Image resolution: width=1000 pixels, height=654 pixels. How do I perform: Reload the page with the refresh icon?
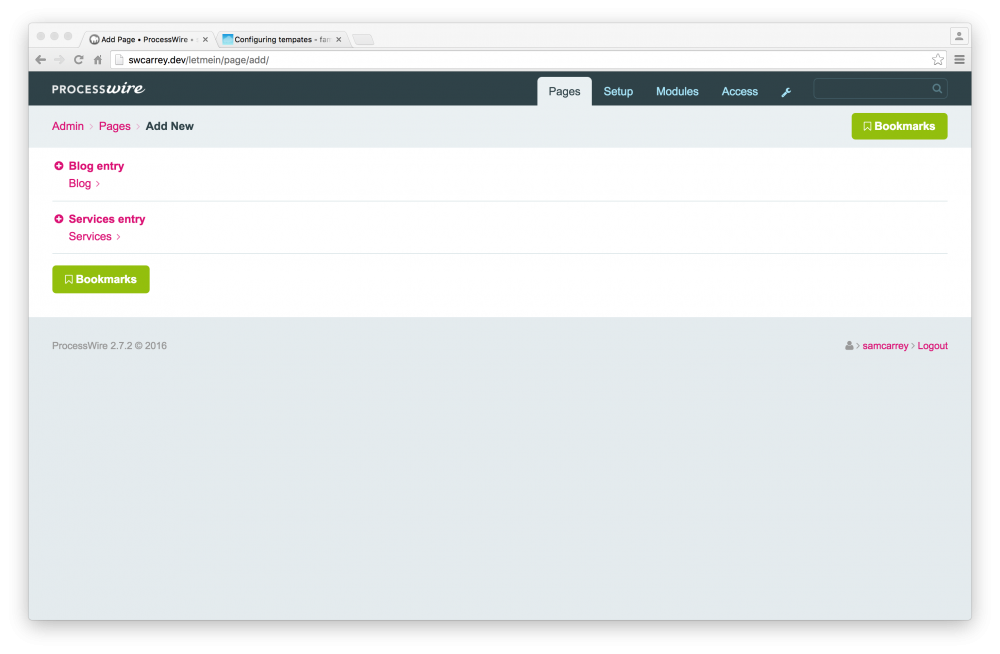[78, 59]
